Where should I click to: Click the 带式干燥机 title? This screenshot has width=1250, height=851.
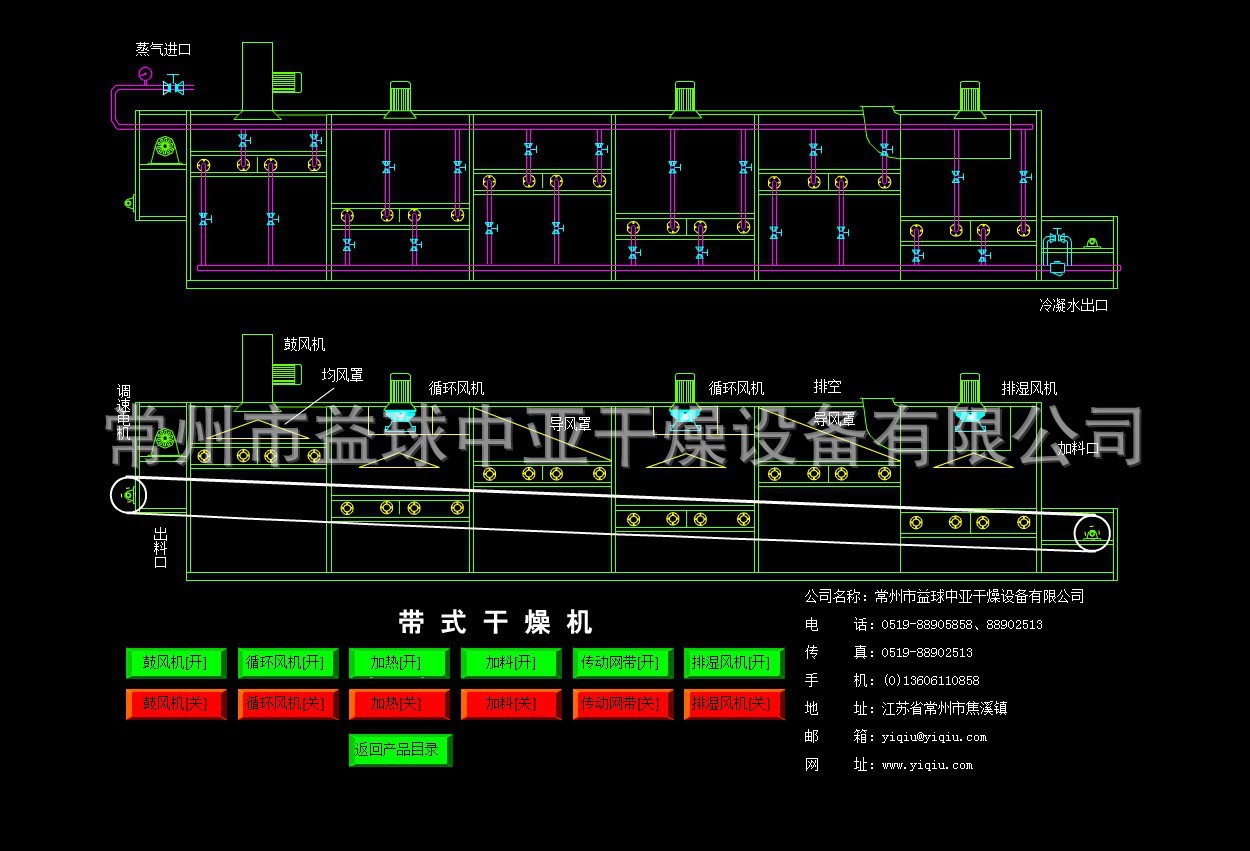tap(495, 622)
